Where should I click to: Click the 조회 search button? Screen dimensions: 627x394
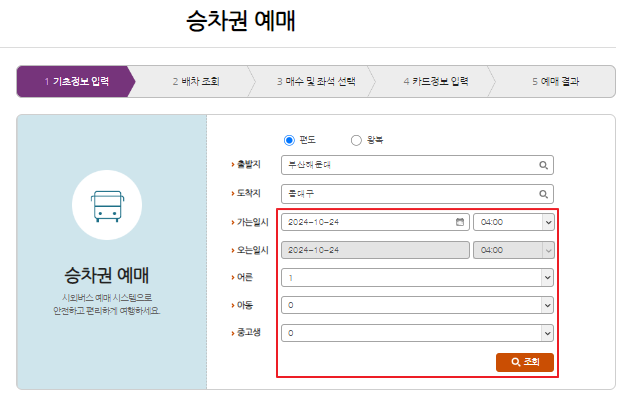525,362
